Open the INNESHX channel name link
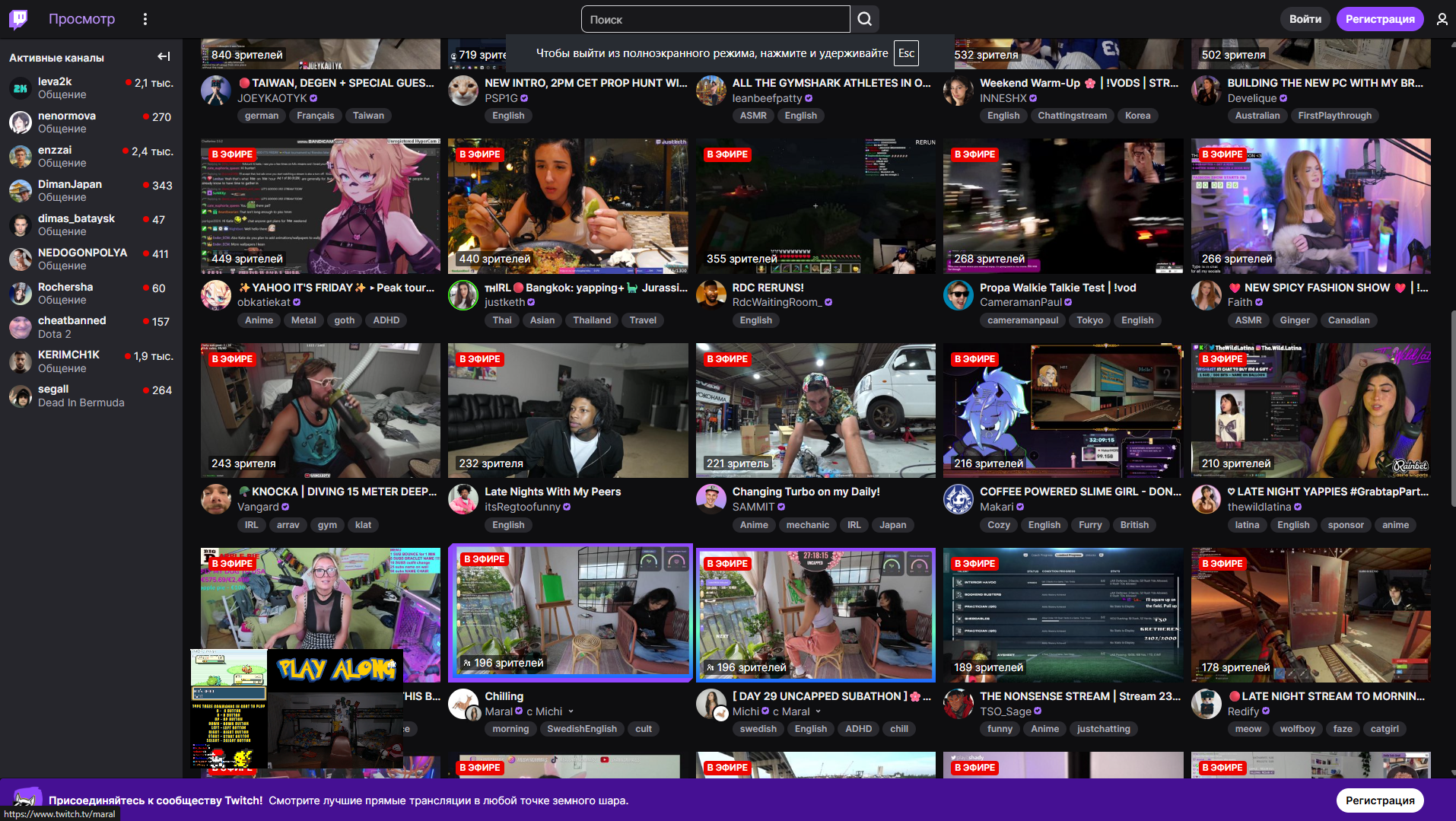 coord(1003,98)
